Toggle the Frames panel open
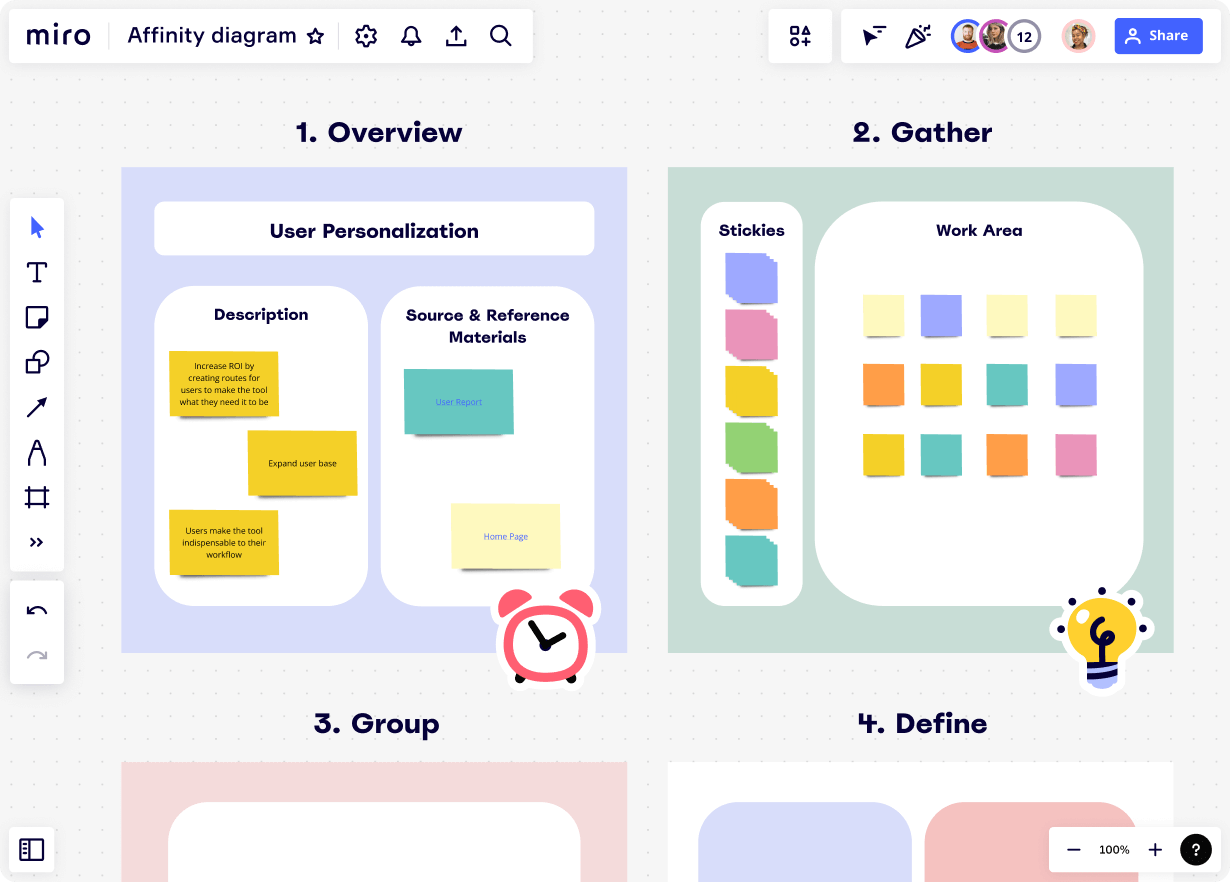Screen dimensions: 1230x882 pyautogui.click(x=32, y=849)
